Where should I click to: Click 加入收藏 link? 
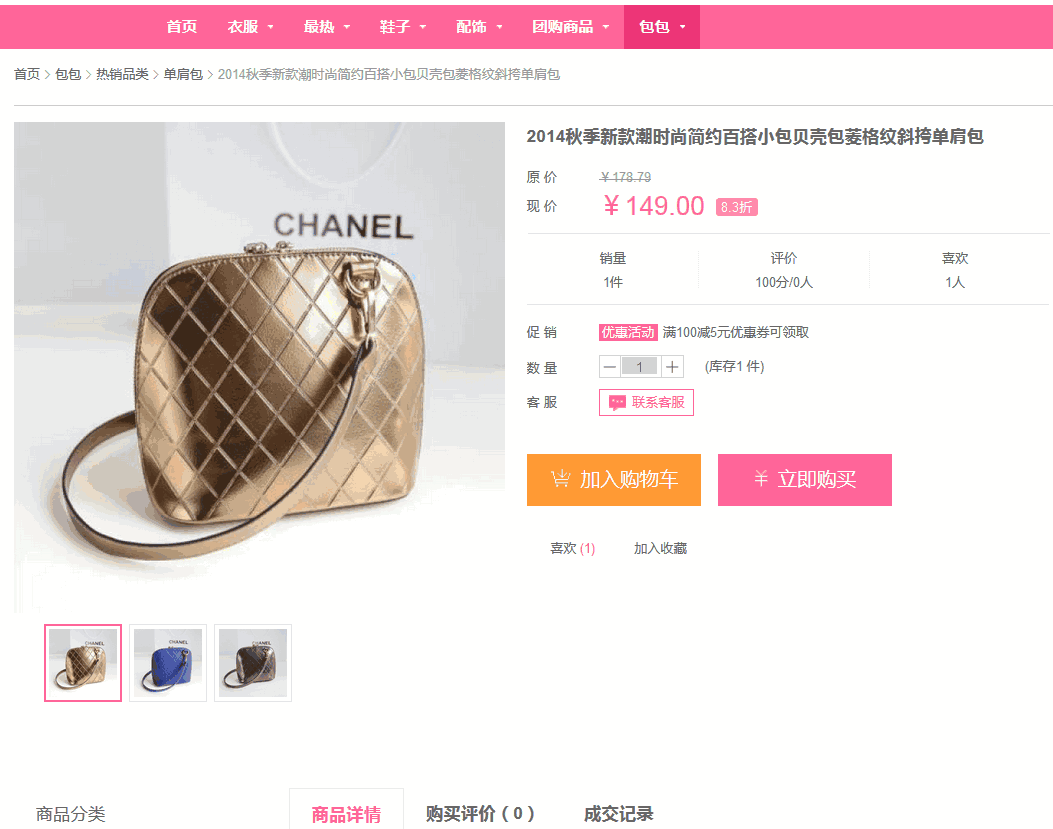[x=660, y=548]
